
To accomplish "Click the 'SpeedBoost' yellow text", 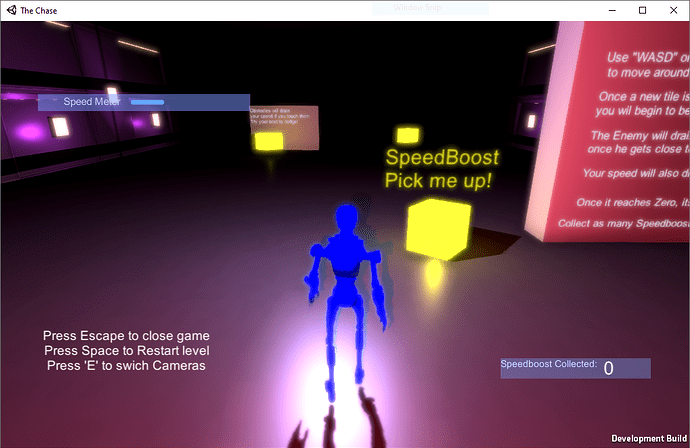I will click(x=442, y=158).
